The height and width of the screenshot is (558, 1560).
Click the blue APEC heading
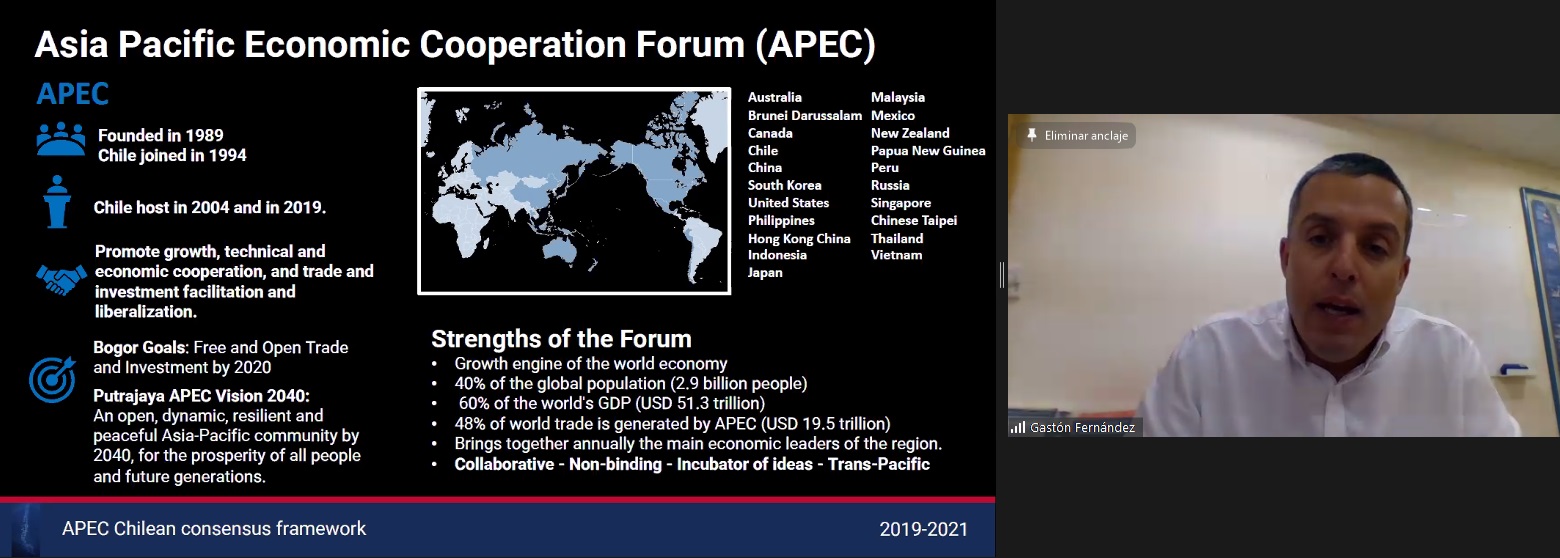tap(72, 95)
